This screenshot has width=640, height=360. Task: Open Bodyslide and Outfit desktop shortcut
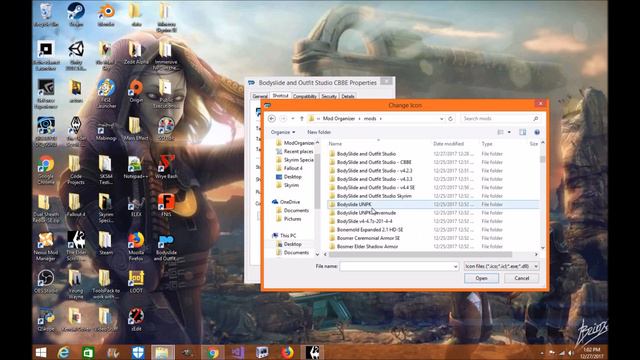(x=166, y=248)
